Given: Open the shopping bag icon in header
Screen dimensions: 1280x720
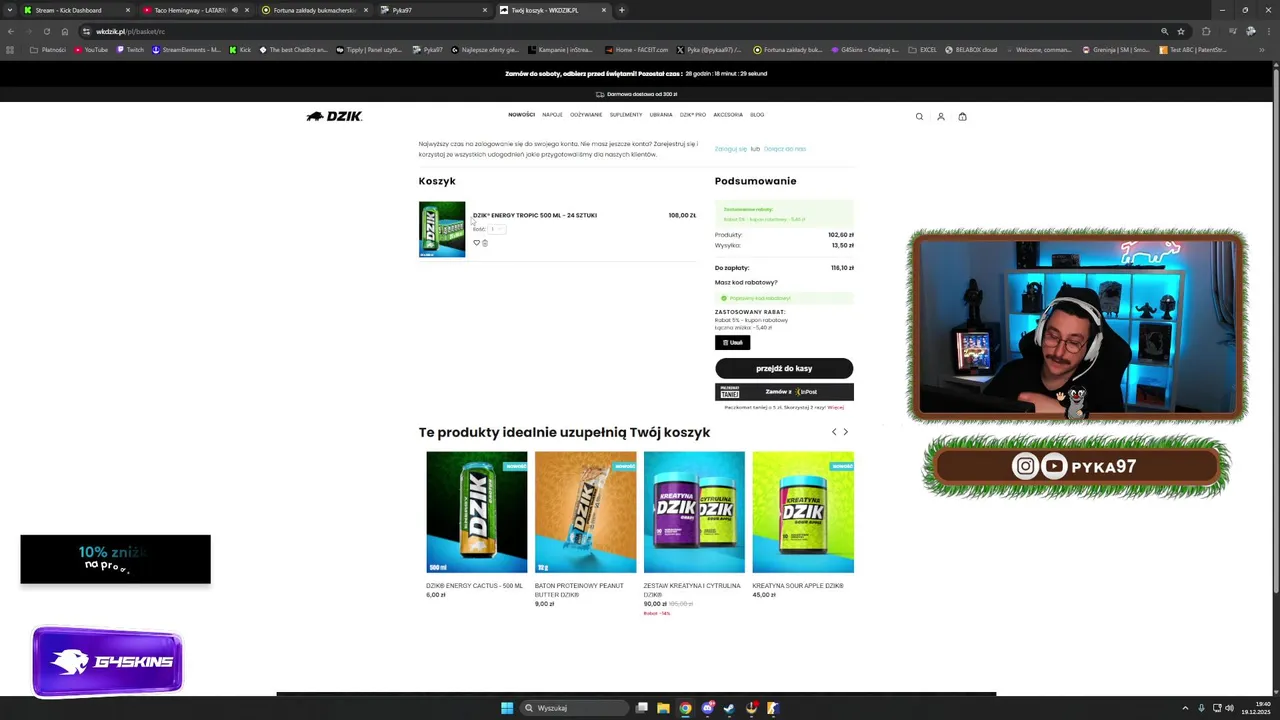Looking at the screenshot, I should (963, 116).
